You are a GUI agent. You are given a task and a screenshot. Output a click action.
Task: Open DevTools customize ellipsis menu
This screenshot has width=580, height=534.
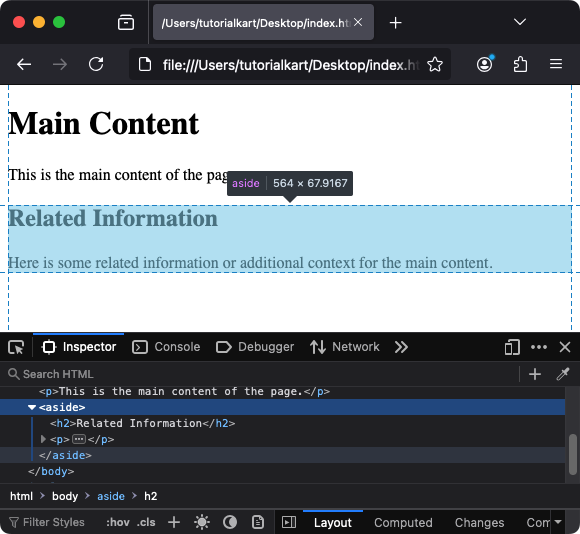click(539, 347)
